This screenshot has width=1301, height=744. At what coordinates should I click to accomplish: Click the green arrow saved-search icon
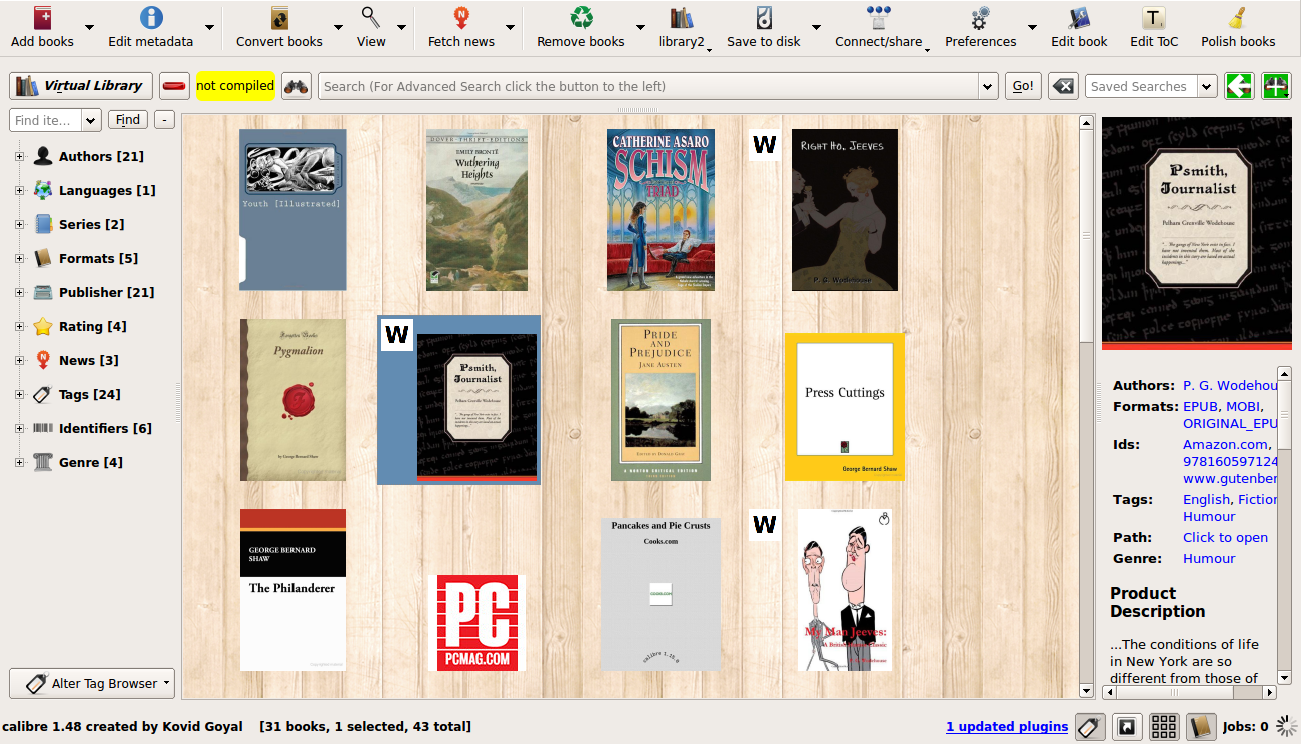pyautogui.click(x=1240, y=86)
